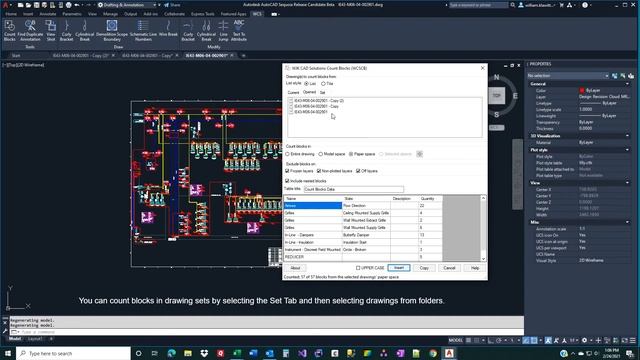The width and height of the screenshot is (640, 360).
Task: Switch to the Start drawing tab
Action: click(16, 56)
